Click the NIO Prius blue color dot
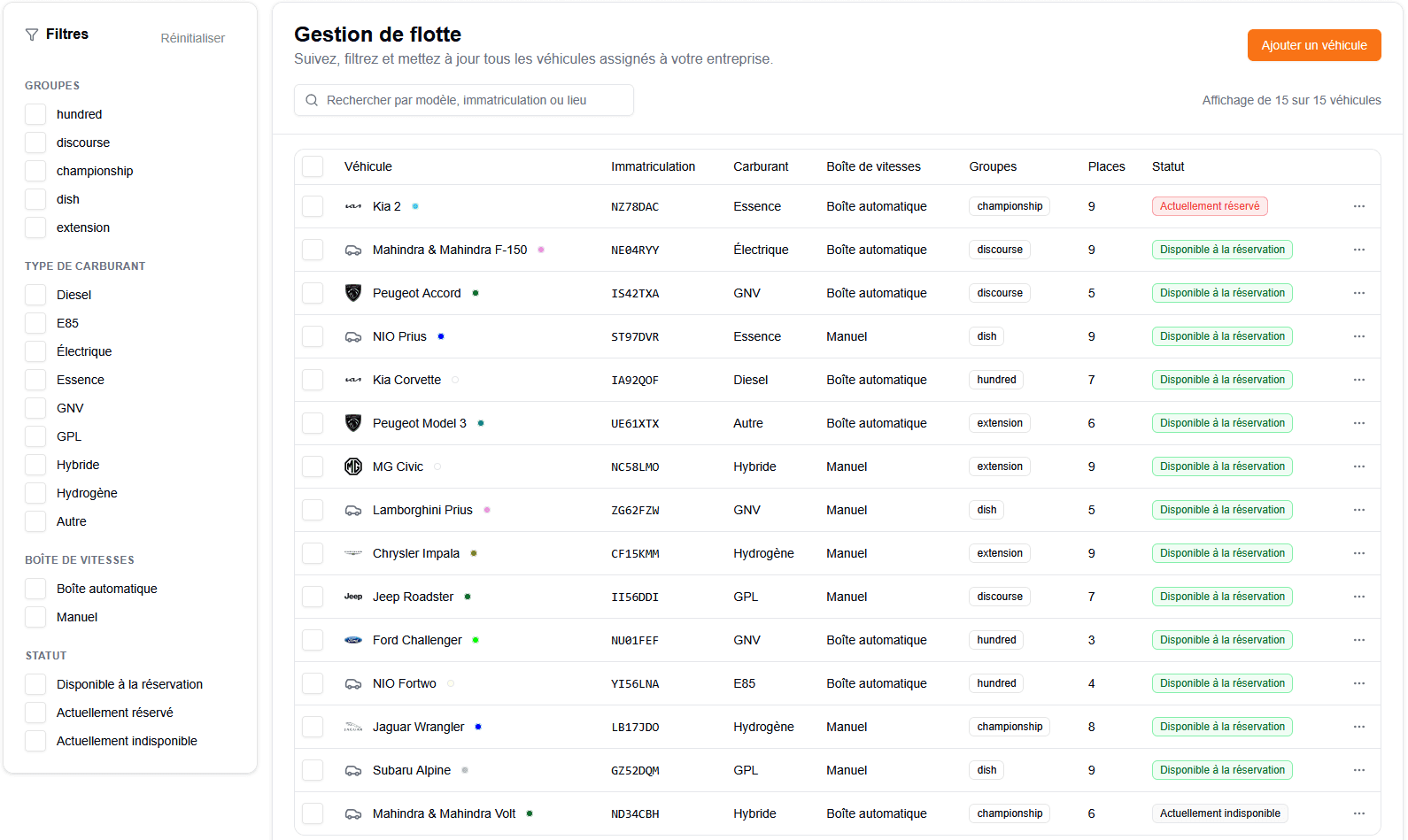The image size is (1408, 840). point(441,336)
